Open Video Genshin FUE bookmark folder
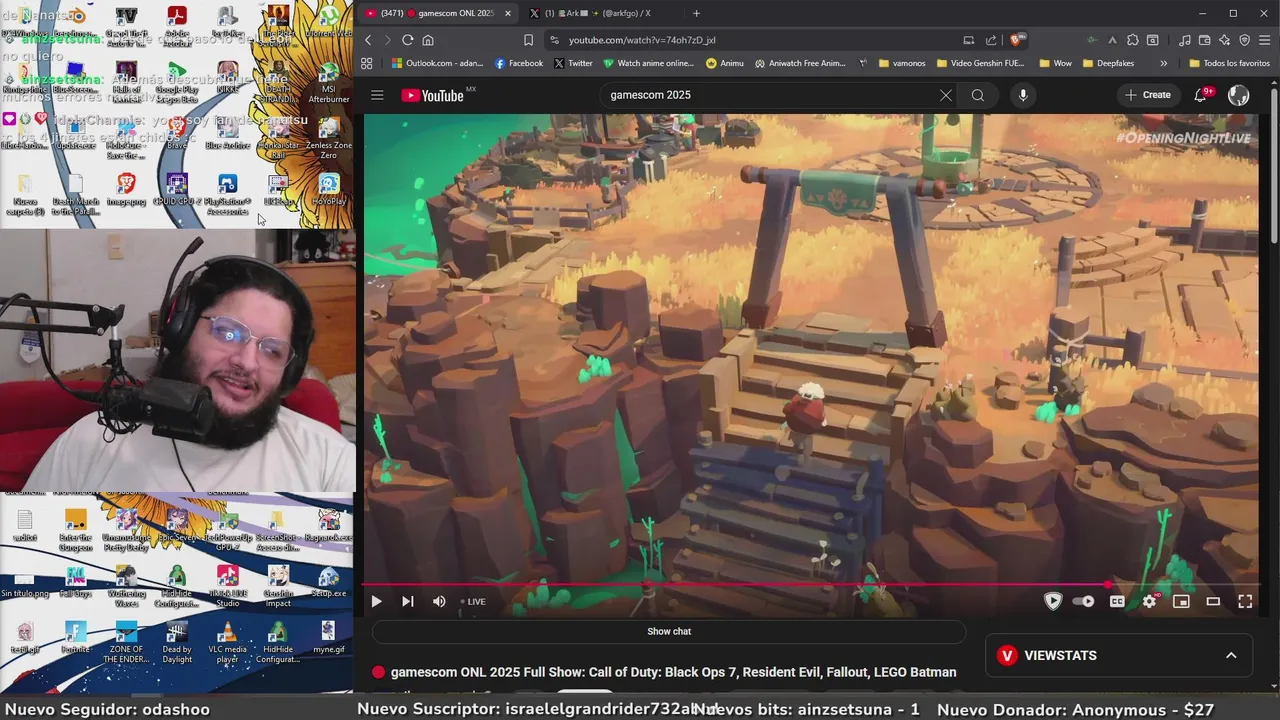This screenshot has height=720, width=1280. (x=982, y=63)
